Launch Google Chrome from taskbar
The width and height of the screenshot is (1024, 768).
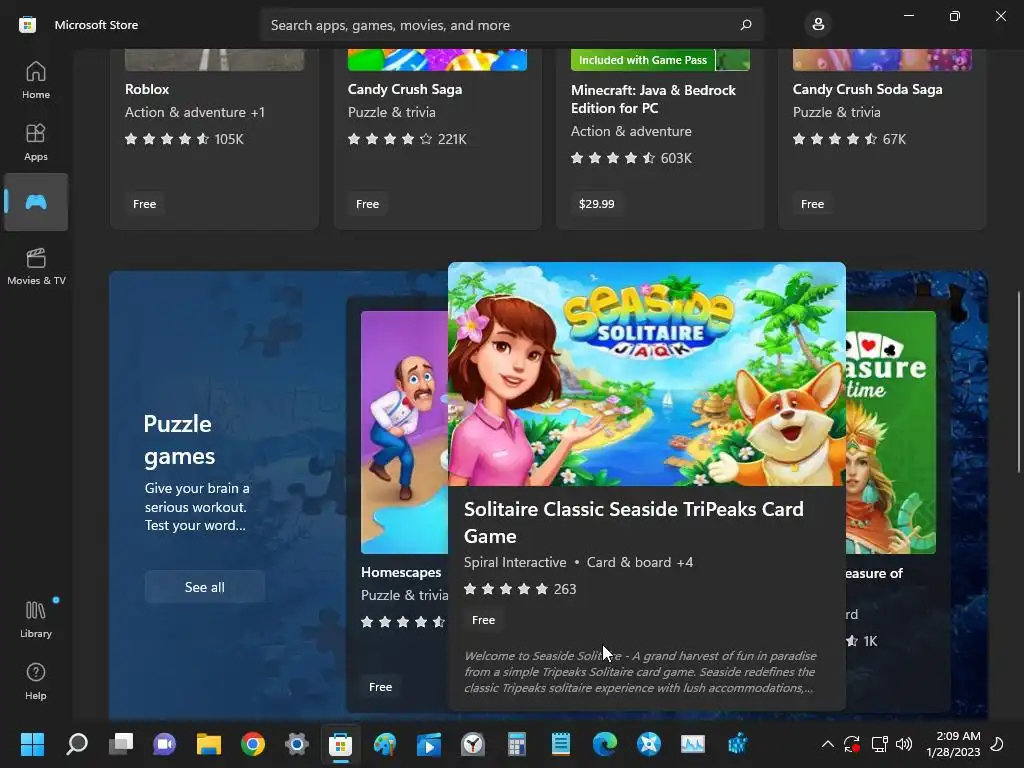[x=253, y=744]
